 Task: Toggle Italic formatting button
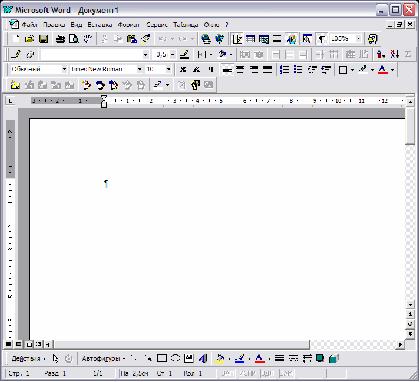197,69
